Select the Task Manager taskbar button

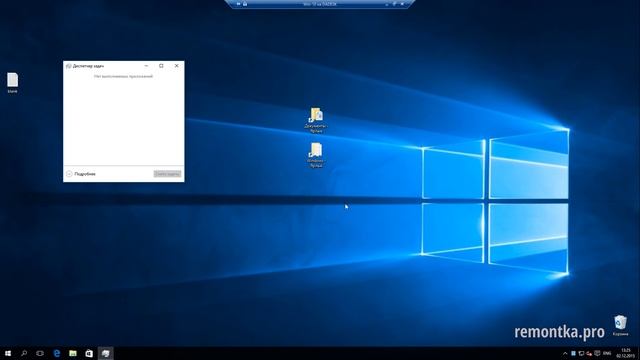point(105,353)
